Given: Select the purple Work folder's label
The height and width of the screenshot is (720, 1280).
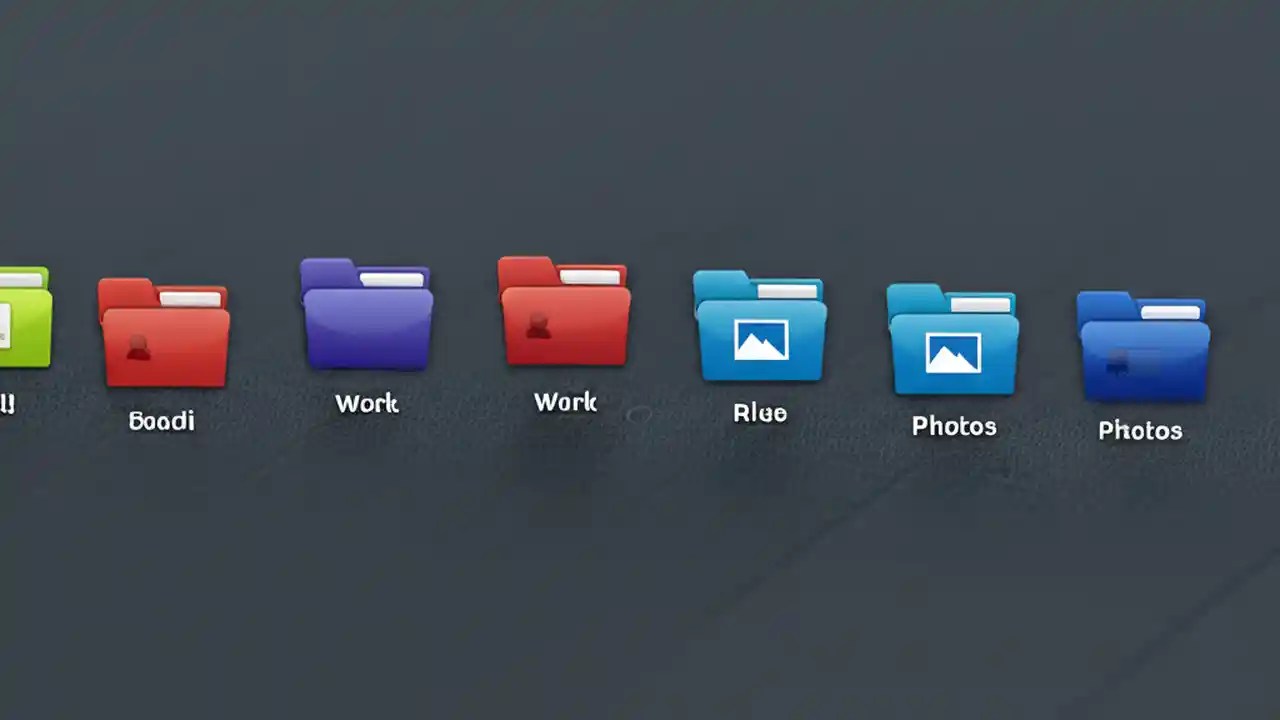Looking at the screenshot, I should point(366,403).
